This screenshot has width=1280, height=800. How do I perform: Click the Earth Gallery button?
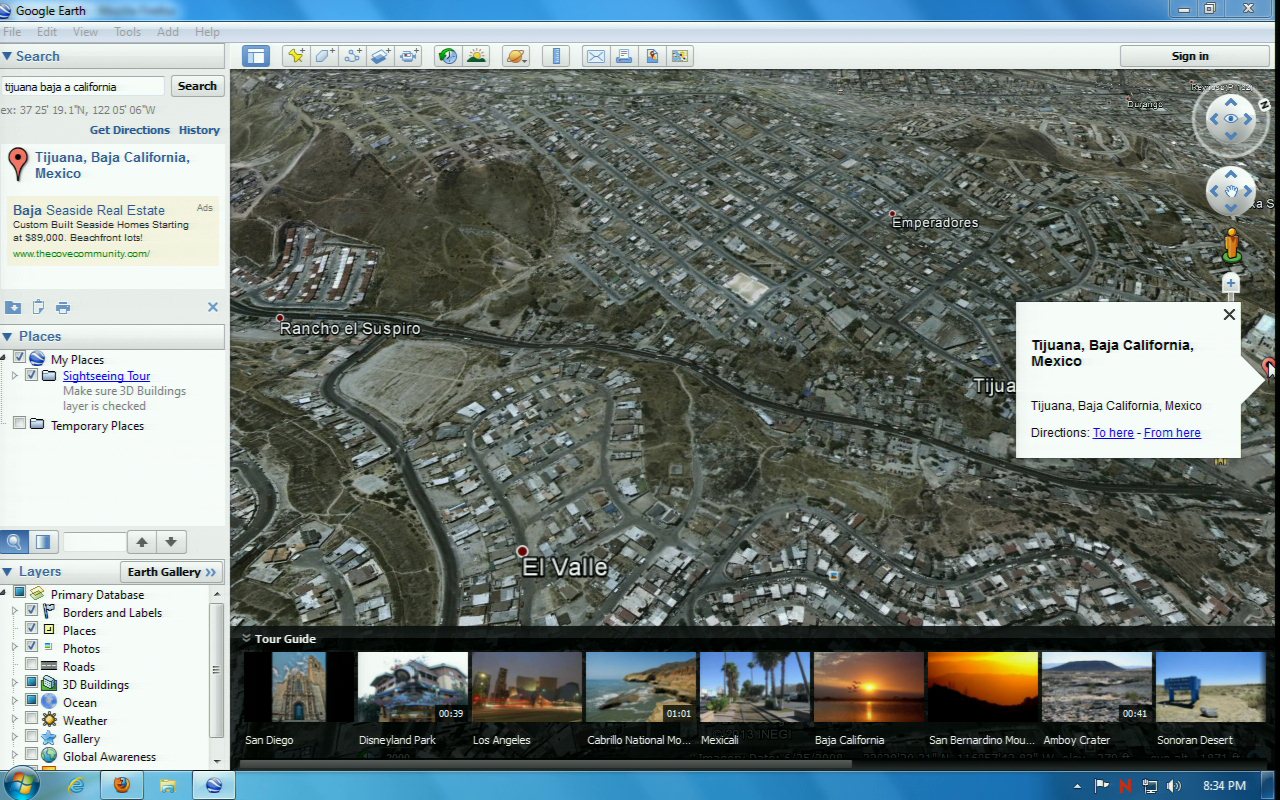point(171,572)
